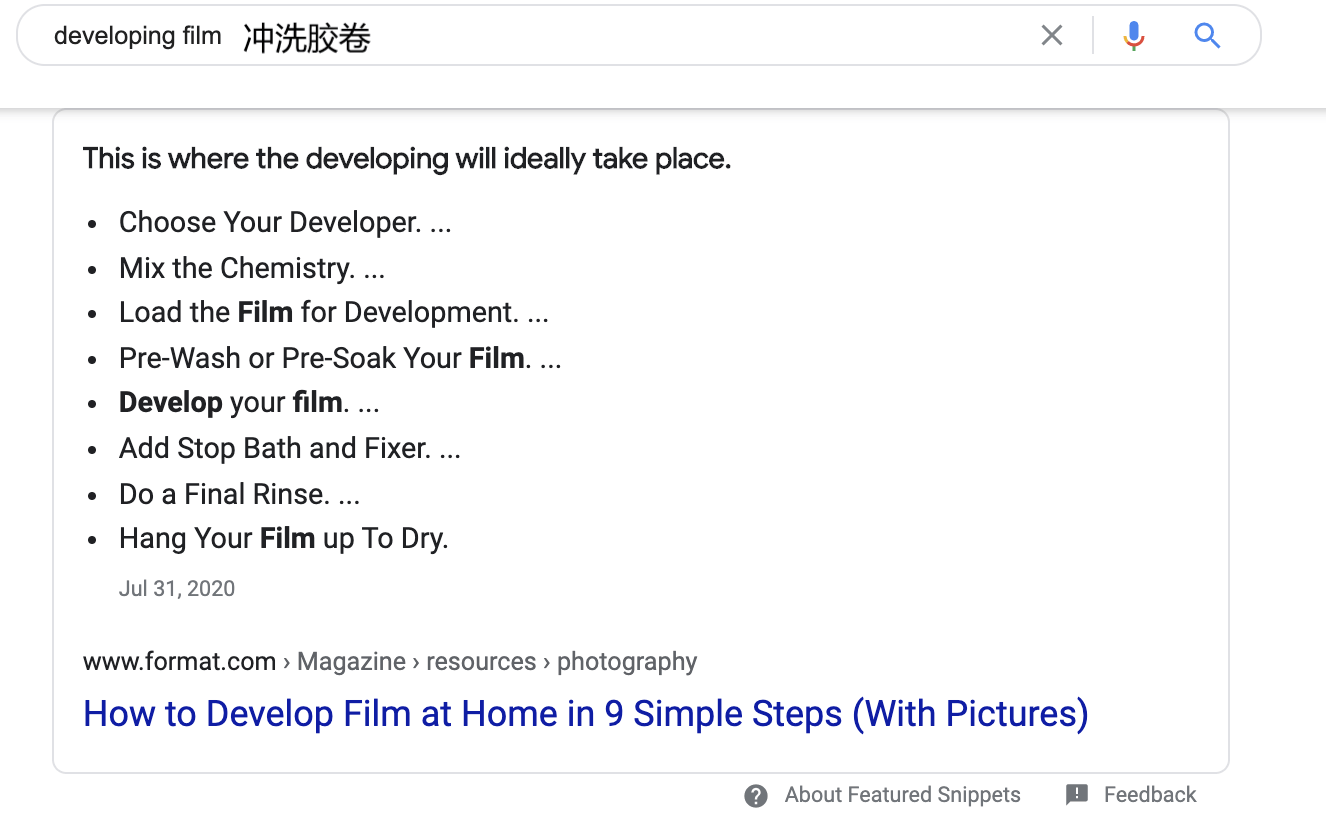1326x838 pixels.
Task: Select the Hang Your Film up To Dry step
Action: tap(283, 539)
